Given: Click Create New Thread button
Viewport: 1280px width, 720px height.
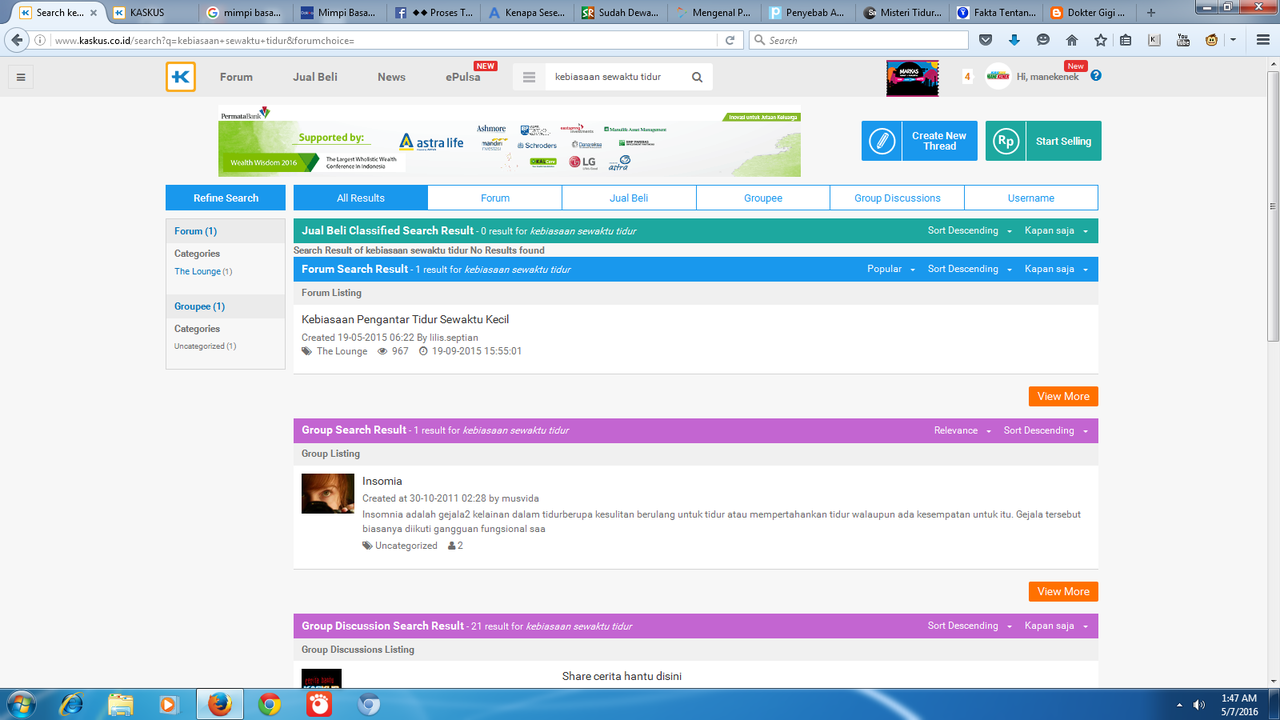Looking at the screenshot, I should pos(920,141).
